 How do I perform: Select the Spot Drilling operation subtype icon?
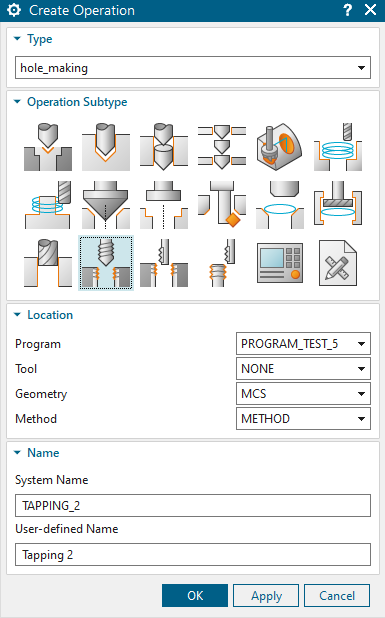48,147
